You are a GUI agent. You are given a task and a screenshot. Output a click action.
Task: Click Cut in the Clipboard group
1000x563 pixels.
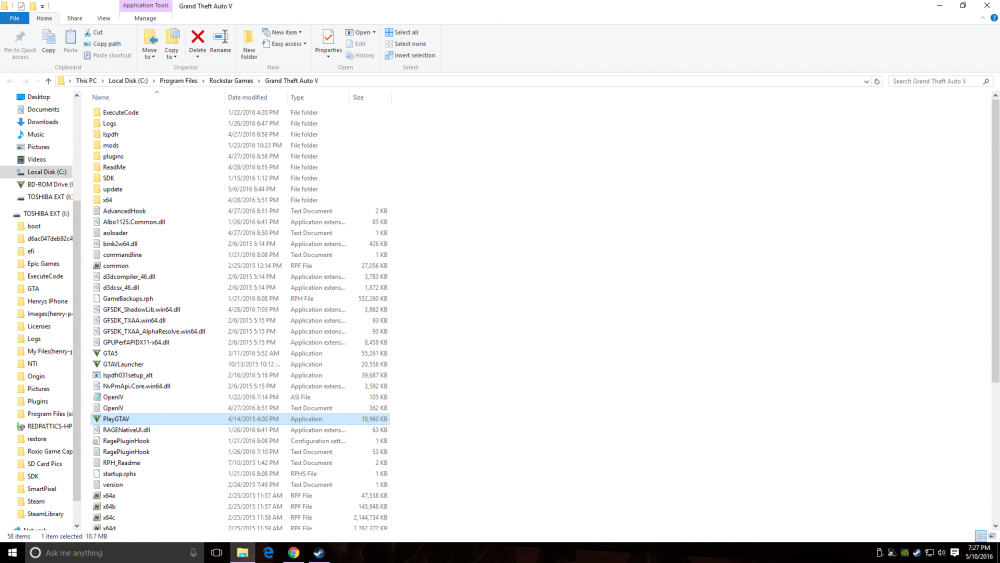click(93, 32)
